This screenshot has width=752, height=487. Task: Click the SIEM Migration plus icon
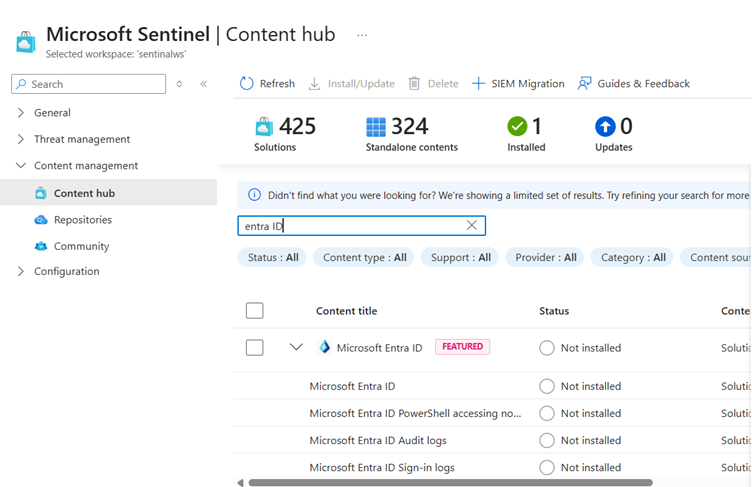478,84
